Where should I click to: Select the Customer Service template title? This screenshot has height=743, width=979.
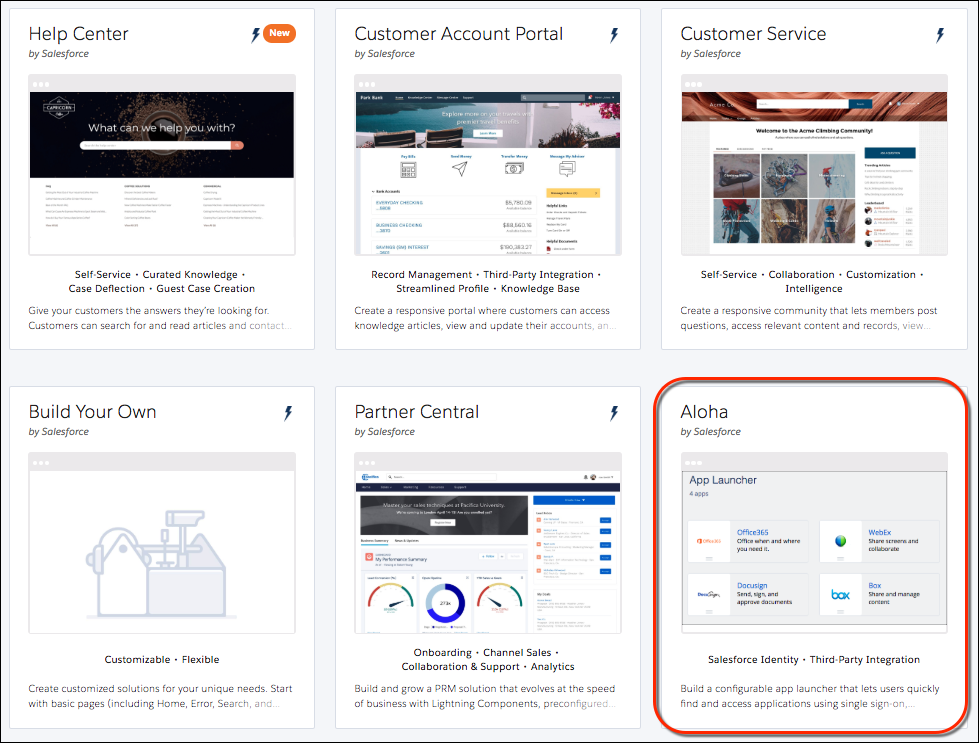click(754, 34)
